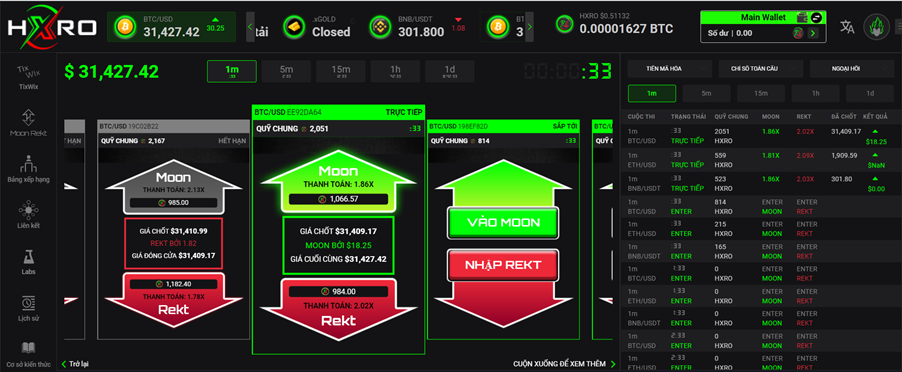Click ENTER in BNB/USDT row with 165 pool
902x372 pixels.
681,256
